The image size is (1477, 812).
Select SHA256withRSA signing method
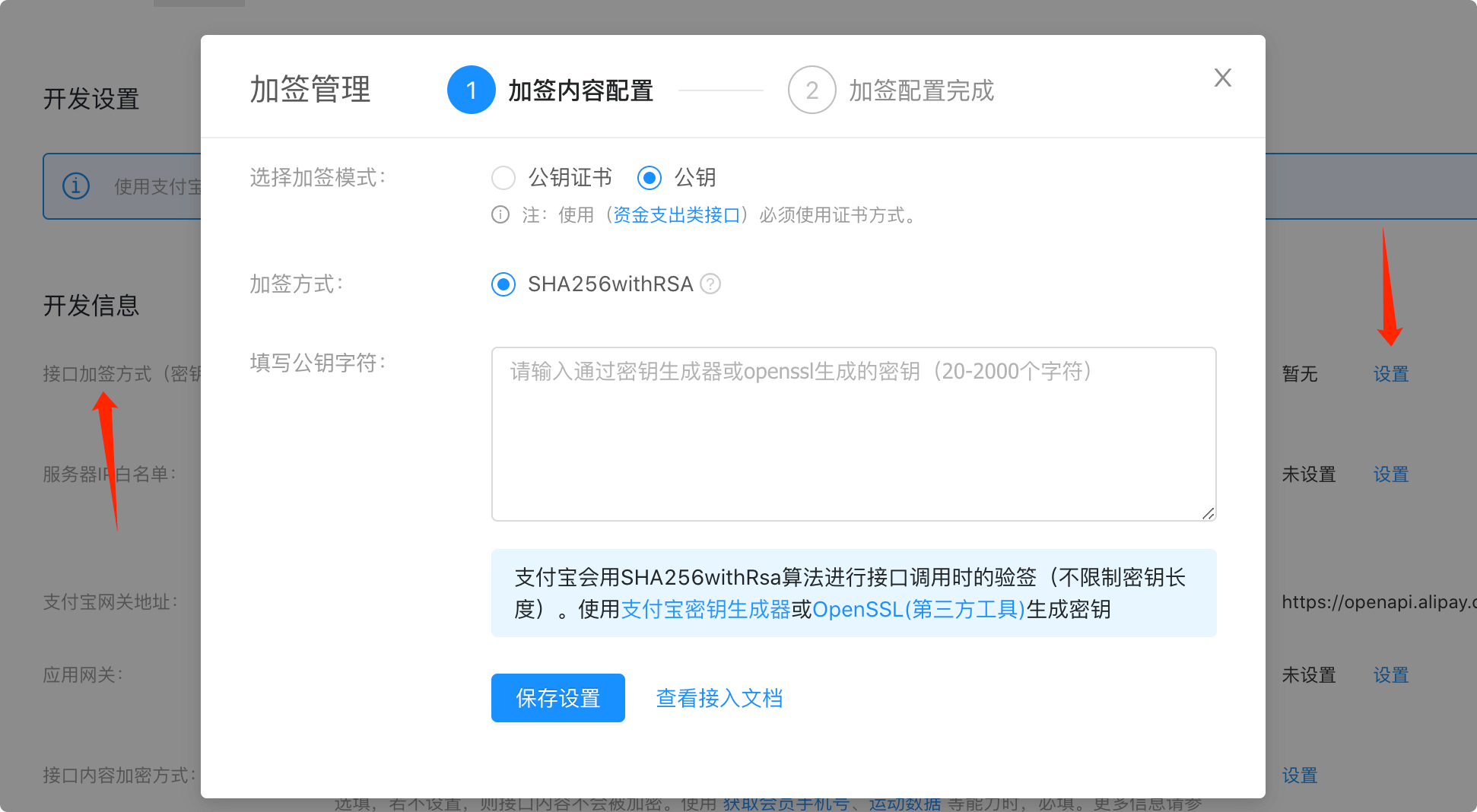[503, 284]
